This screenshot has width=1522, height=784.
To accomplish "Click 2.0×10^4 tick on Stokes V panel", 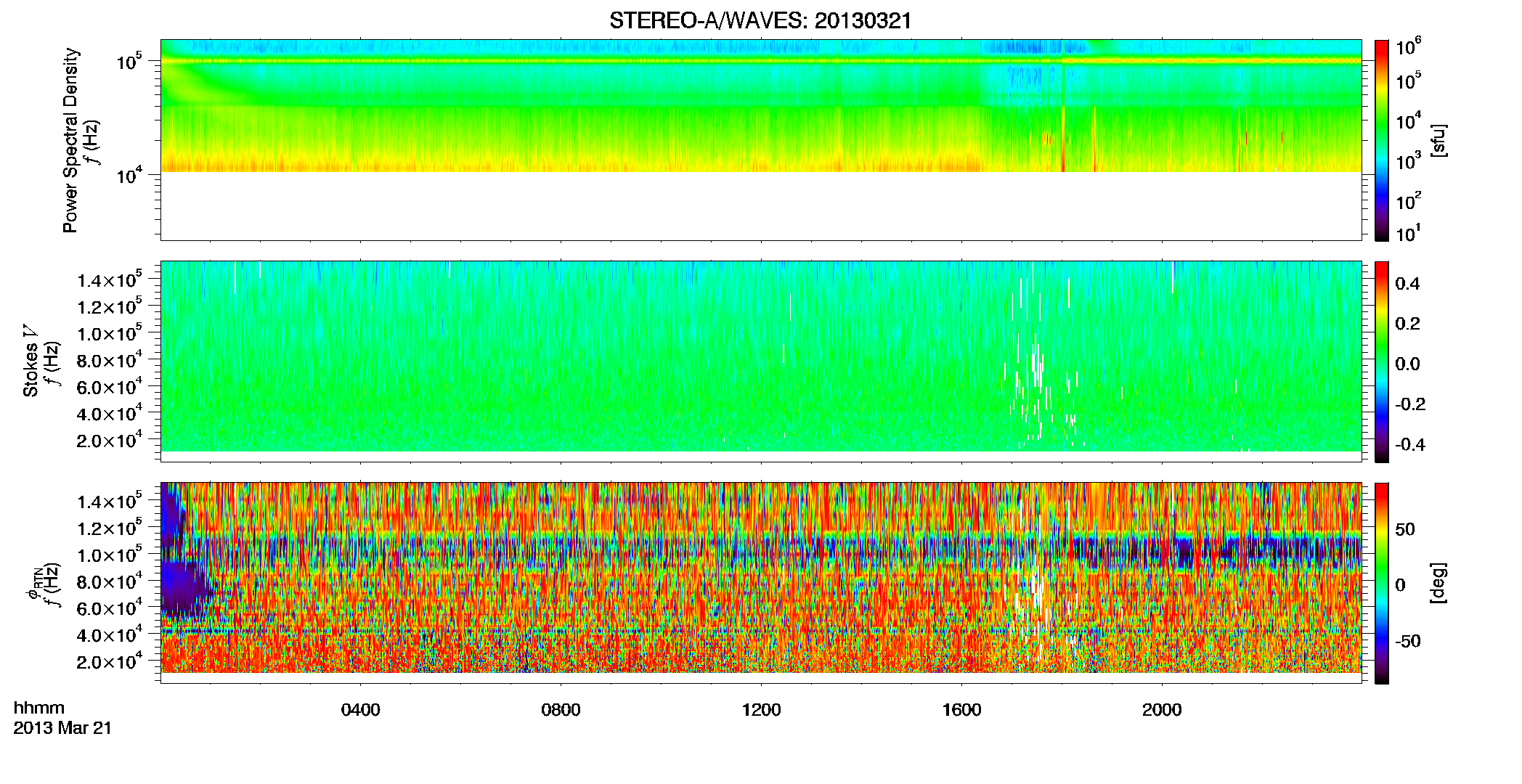I will pyautogui.click(x=110, y=440).
